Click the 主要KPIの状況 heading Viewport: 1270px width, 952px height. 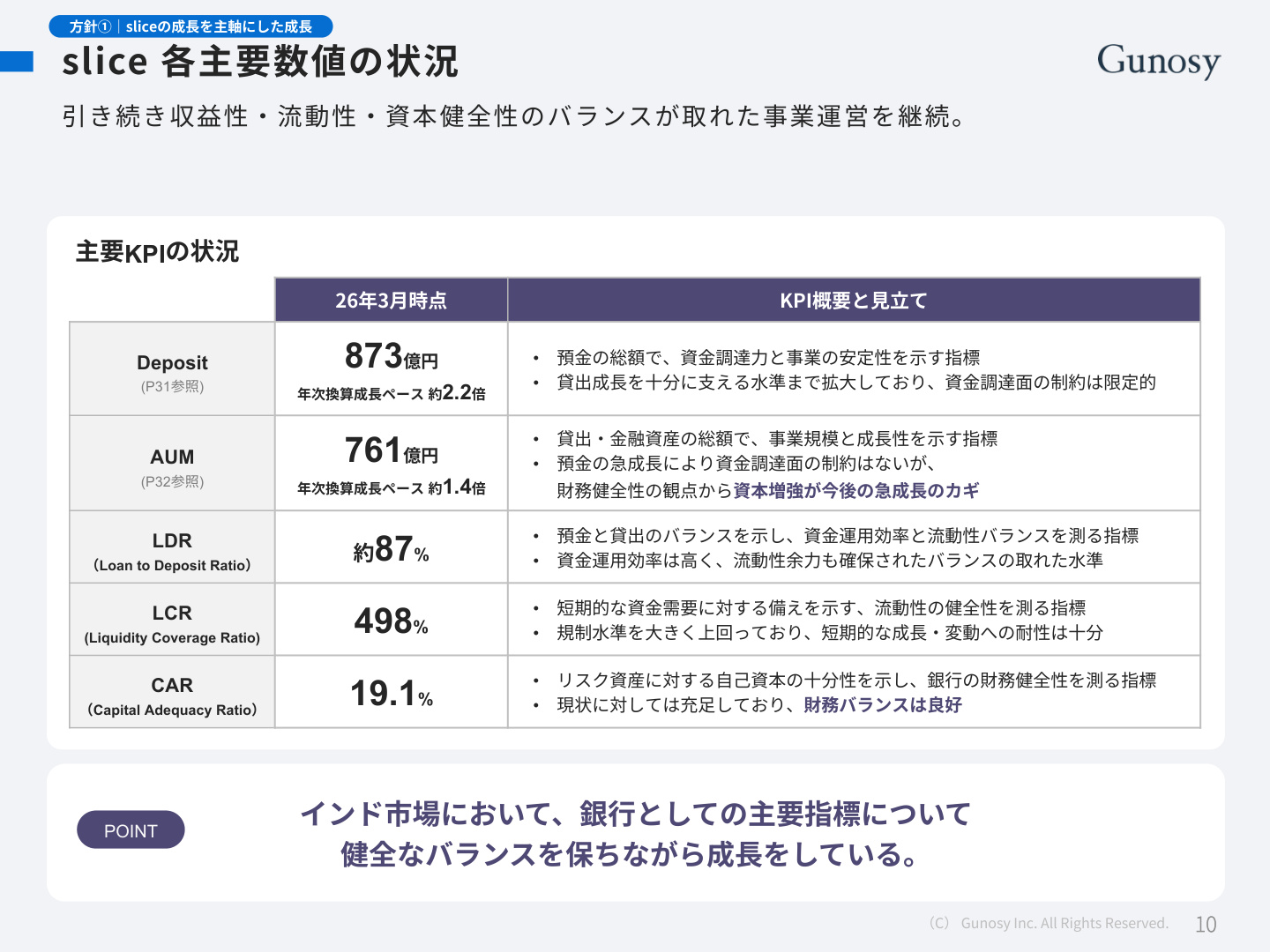point(157,252)
